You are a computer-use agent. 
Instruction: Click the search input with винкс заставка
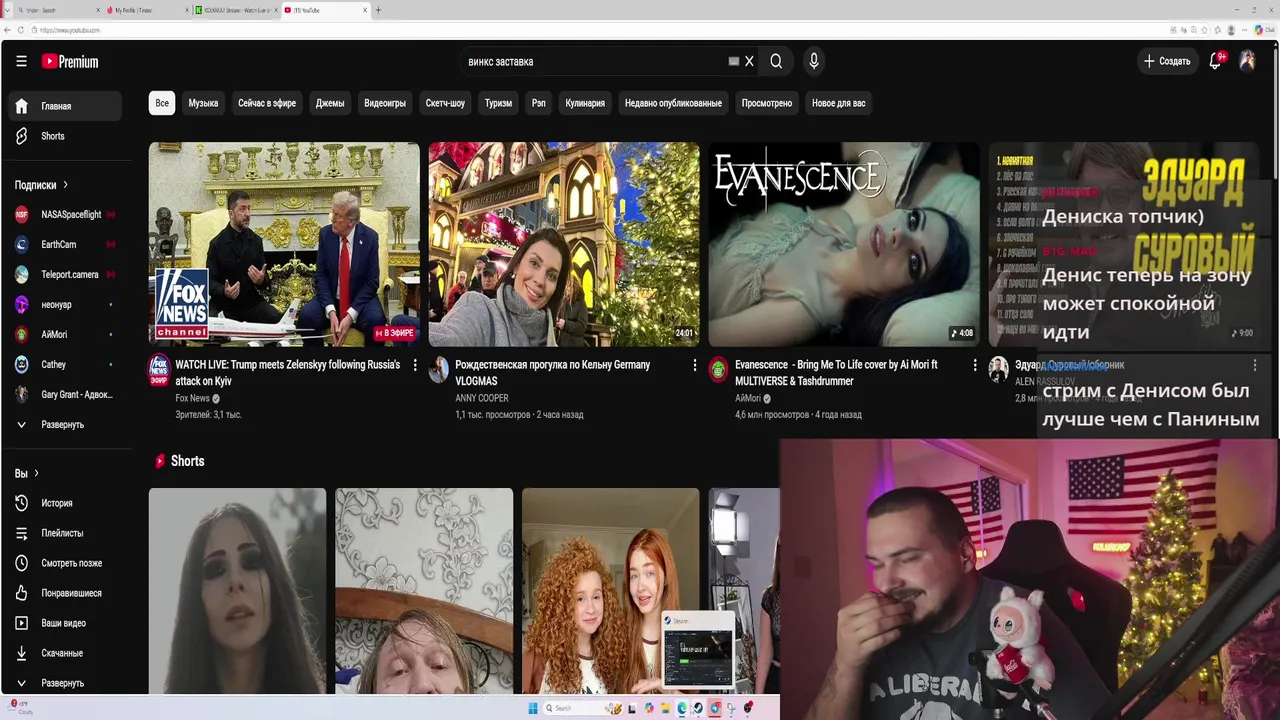tap(595, 61)
